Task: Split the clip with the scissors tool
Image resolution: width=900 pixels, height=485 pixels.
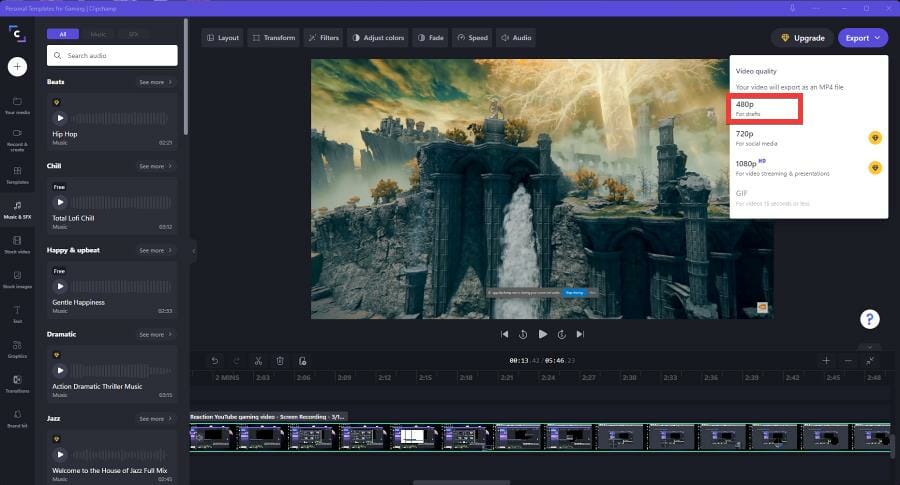Action: pyautogui.click(x=258, y=360)
